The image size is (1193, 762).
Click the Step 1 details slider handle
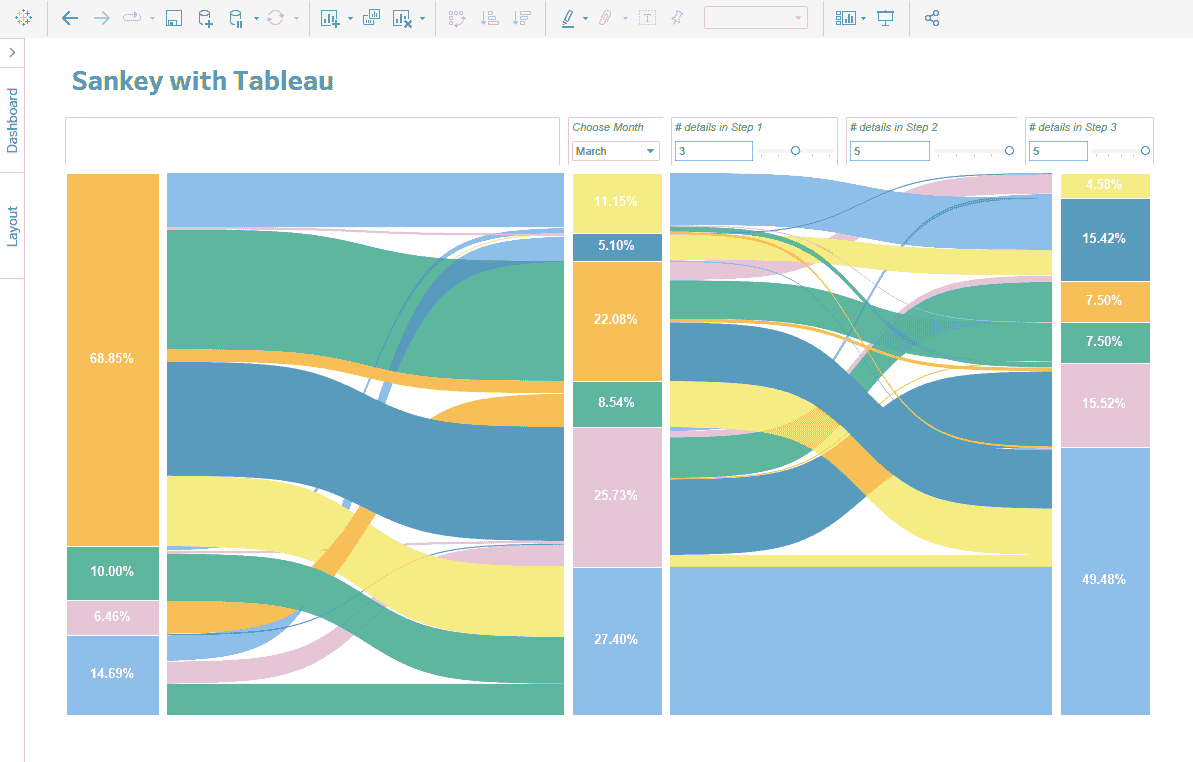(795, 151)
